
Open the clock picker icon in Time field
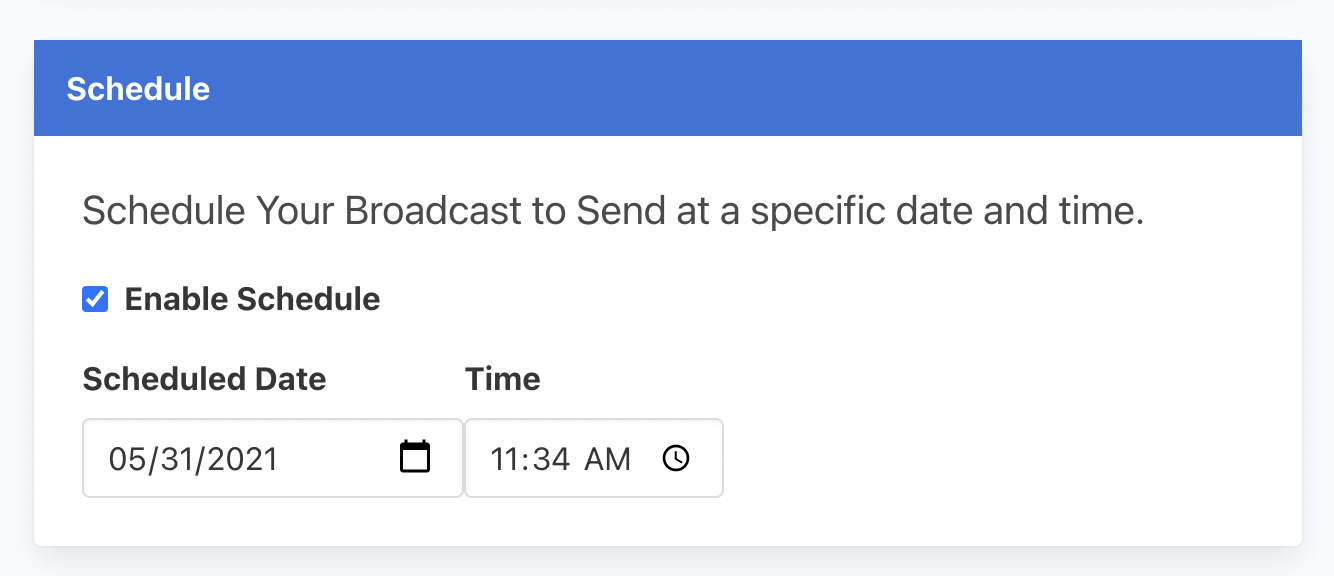click(x=677, y=458)
